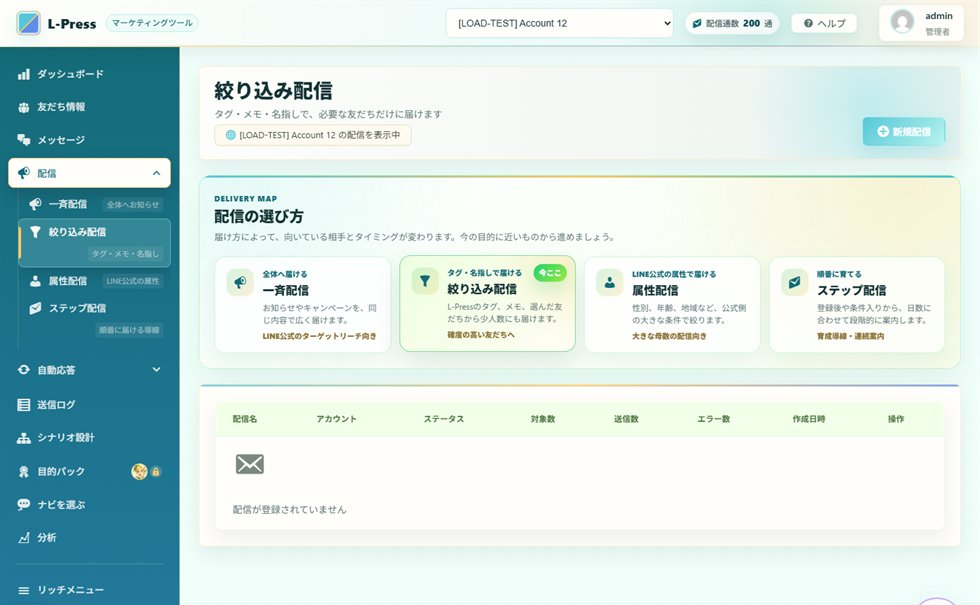Click the 分析 line chart icon

click(24, 538)
